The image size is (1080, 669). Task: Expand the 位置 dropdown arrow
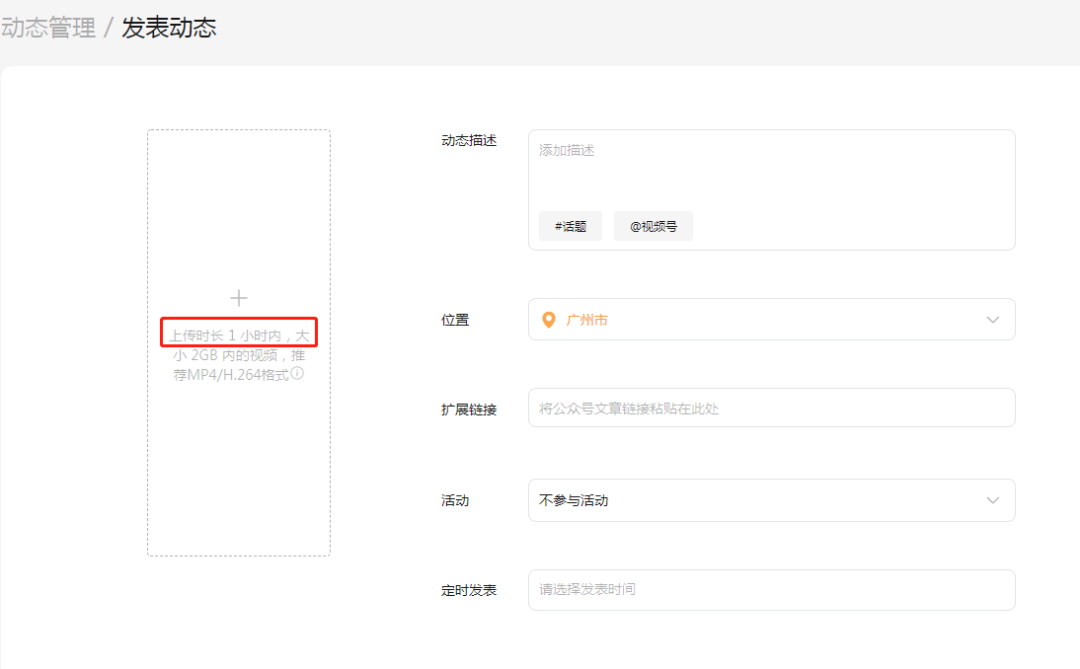pyautogui.click(x=992, y=320)
